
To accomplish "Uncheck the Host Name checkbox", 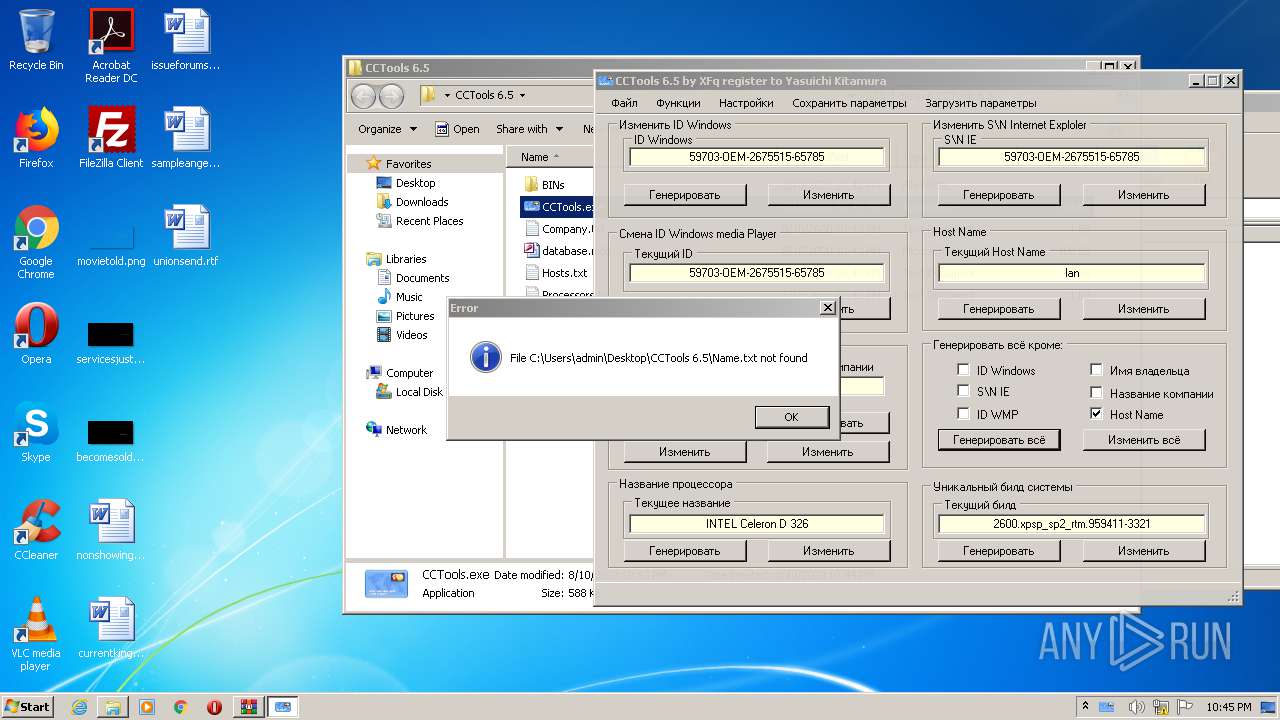I will (1097, 413).
